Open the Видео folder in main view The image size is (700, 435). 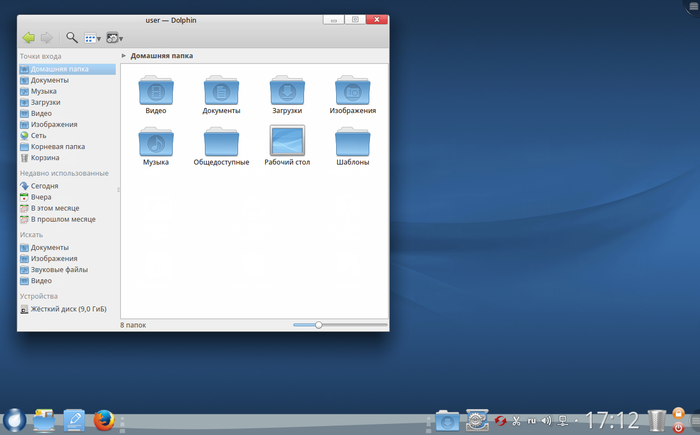point(155,92)
